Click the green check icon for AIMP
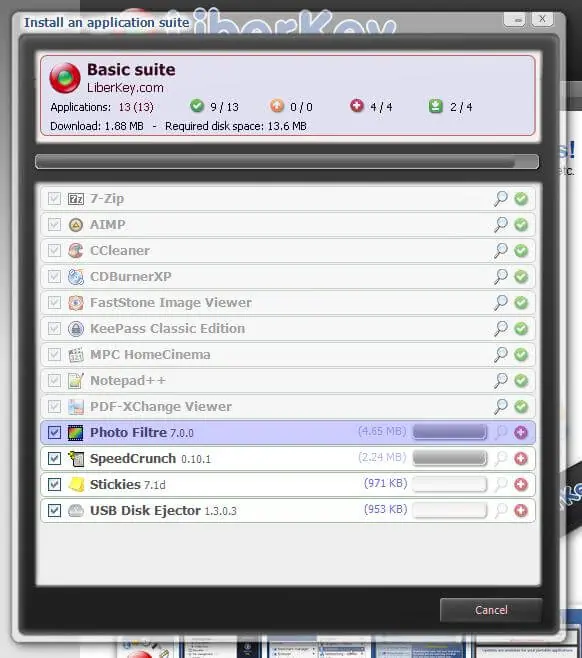Image resolution: width=582 pixels, height=658 pixels. pos(521,225)
